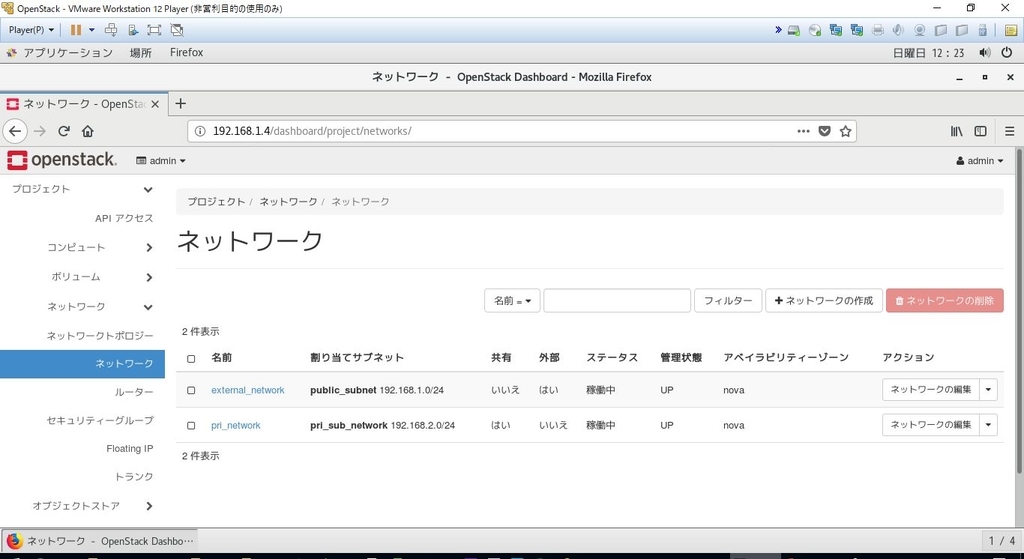
Task: Open the admin project dropdown
Action: pos(161,161)
